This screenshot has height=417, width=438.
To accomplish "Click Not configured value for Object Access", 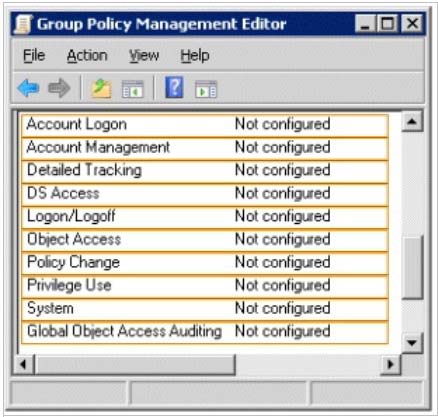I will 283,240.
